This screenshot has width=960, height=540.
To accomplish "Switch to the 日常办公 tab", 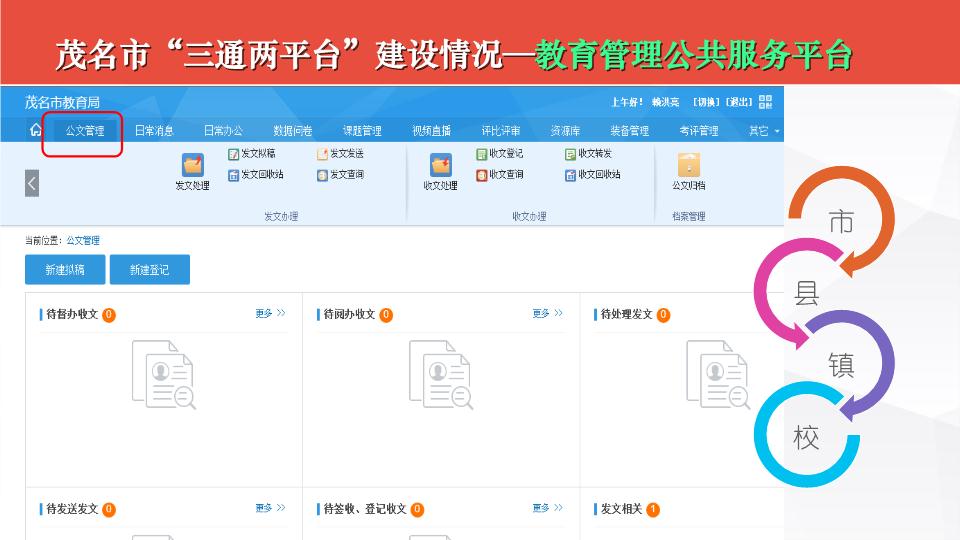I will pyautogui.click(x=223, y=131).
